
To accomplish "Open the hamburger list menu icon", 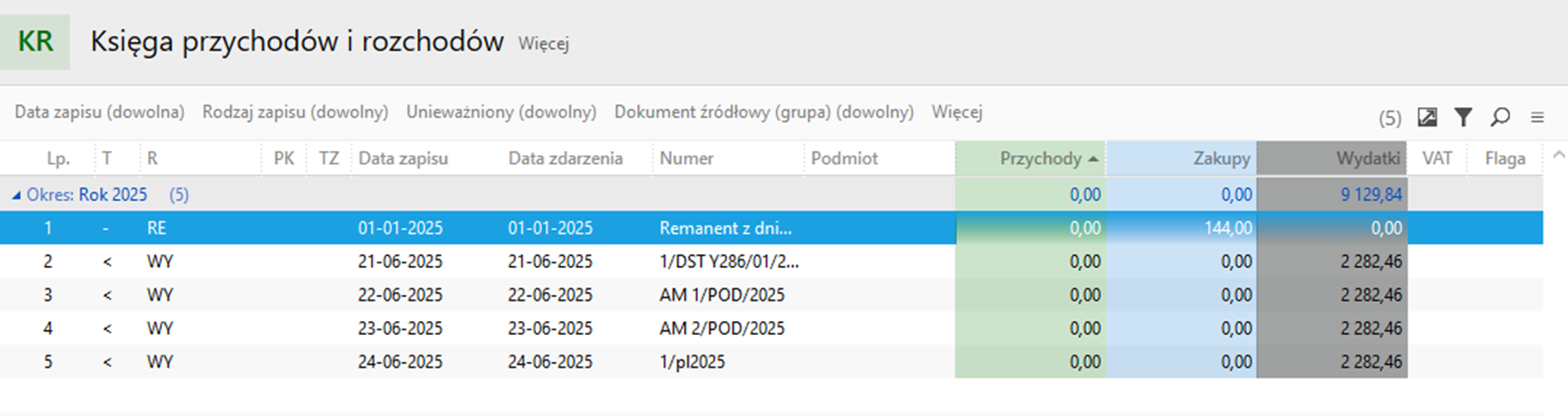I will (1537, 117).
